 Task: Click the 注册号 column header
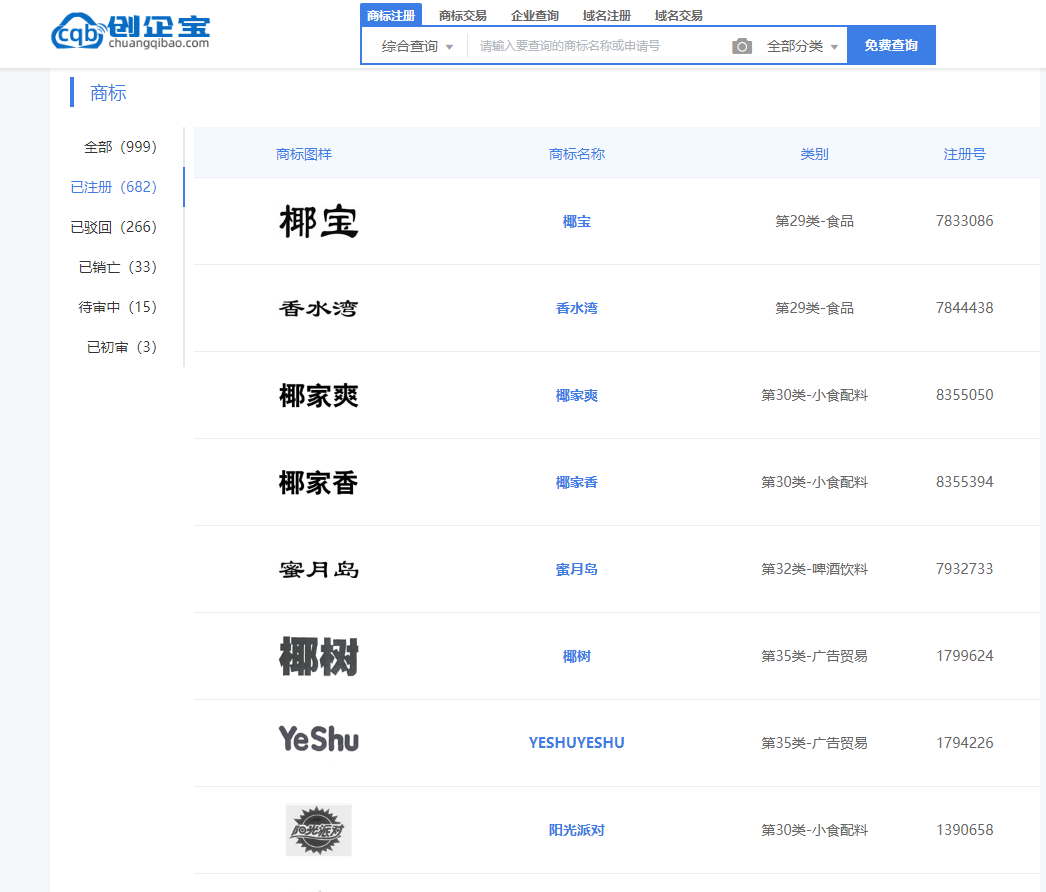(965, 154)
